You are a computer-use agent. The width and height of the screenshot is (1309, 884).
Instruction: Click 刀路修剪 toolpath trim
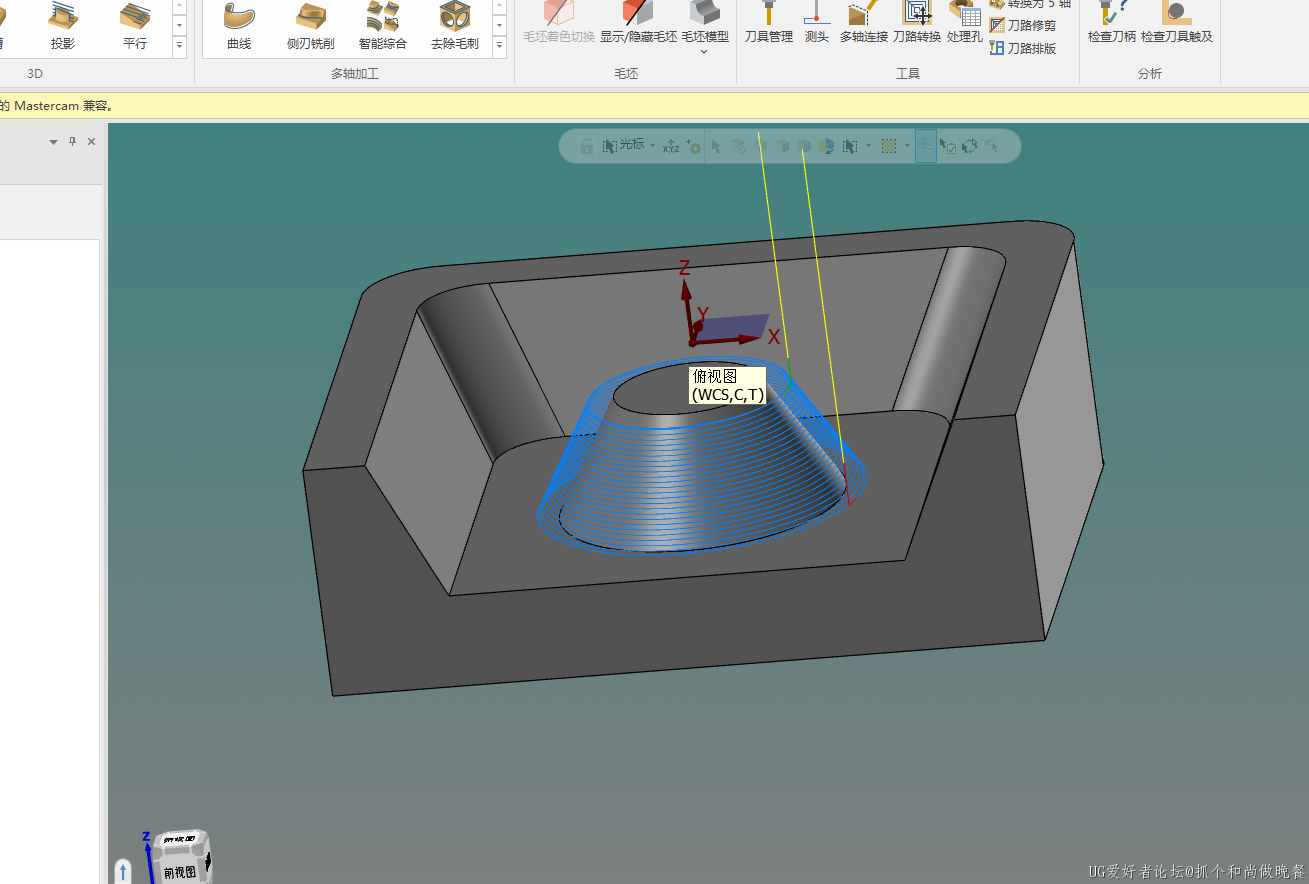pos(1022,26)
